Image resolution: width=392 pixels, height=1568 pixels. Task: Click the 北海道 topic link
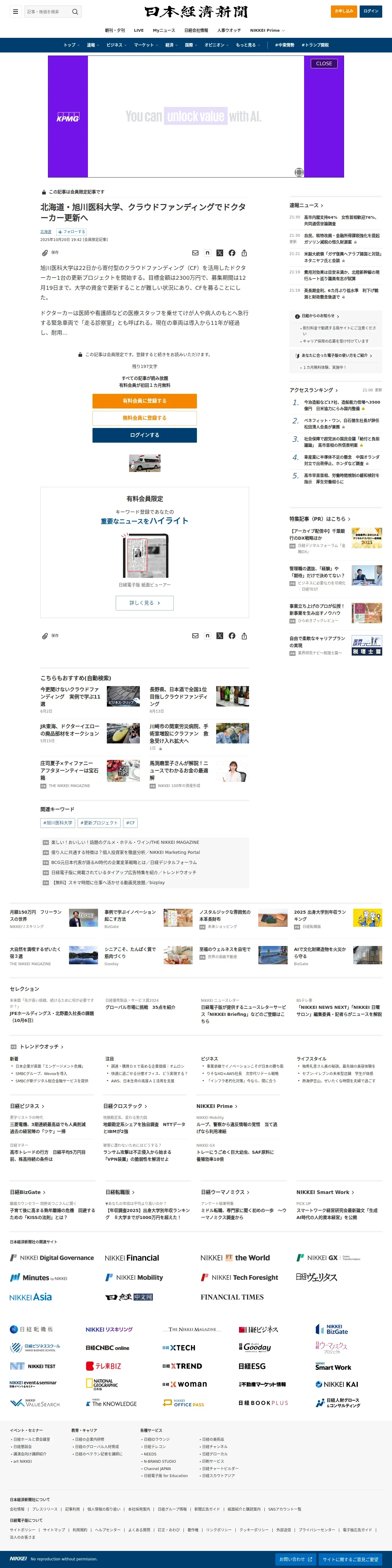(46, 232)
